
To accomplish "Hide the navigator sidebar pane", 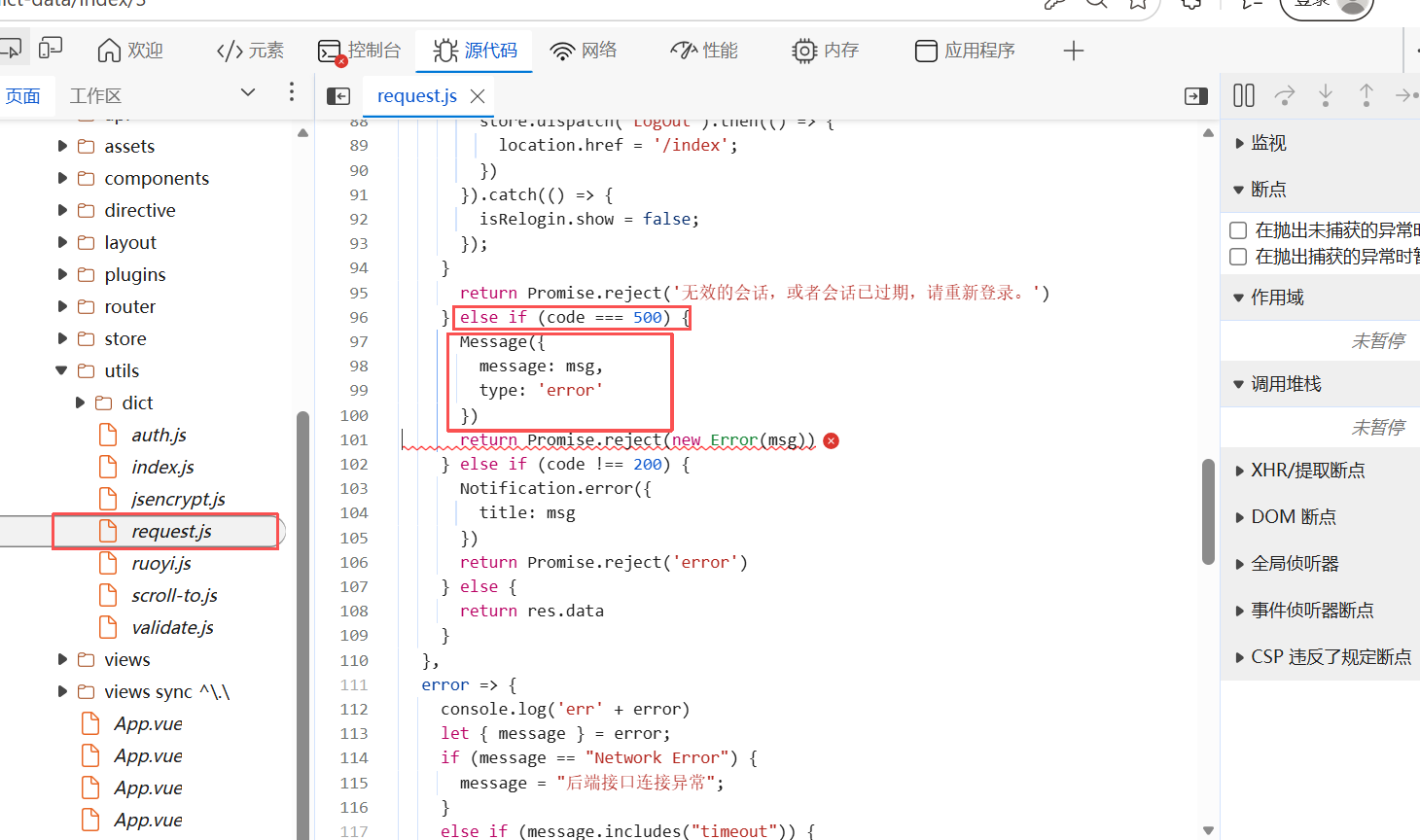I will 338,96.
